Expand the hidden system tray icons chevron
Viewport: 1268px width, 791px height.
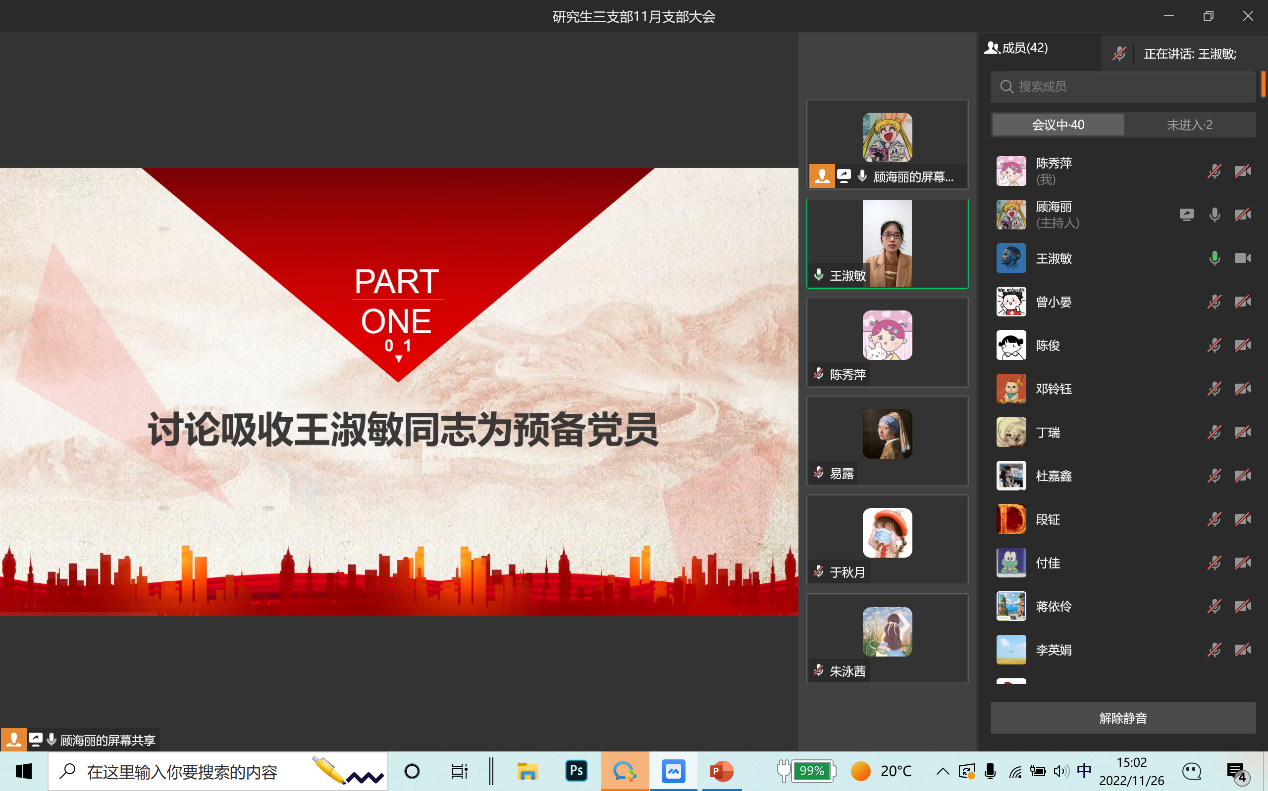click(942, 771)
